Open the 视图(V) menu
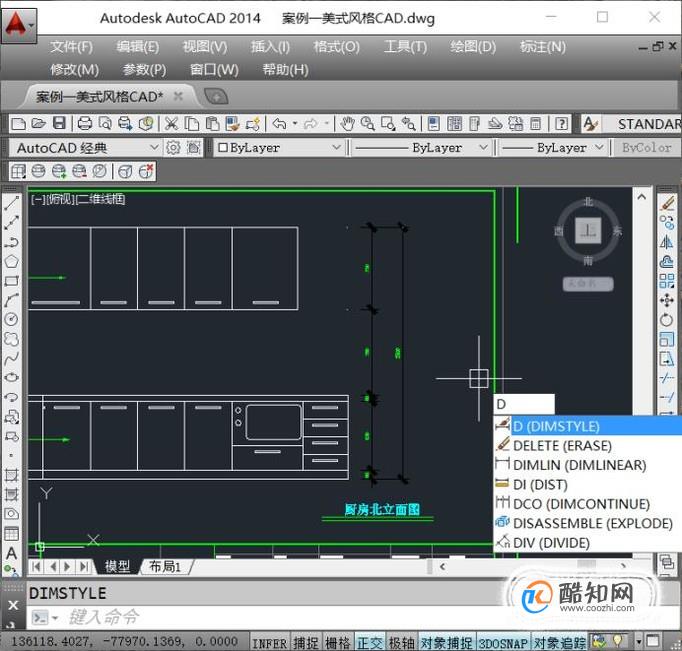The height and width of the screenshot is (651, 682). pos(205,47)
